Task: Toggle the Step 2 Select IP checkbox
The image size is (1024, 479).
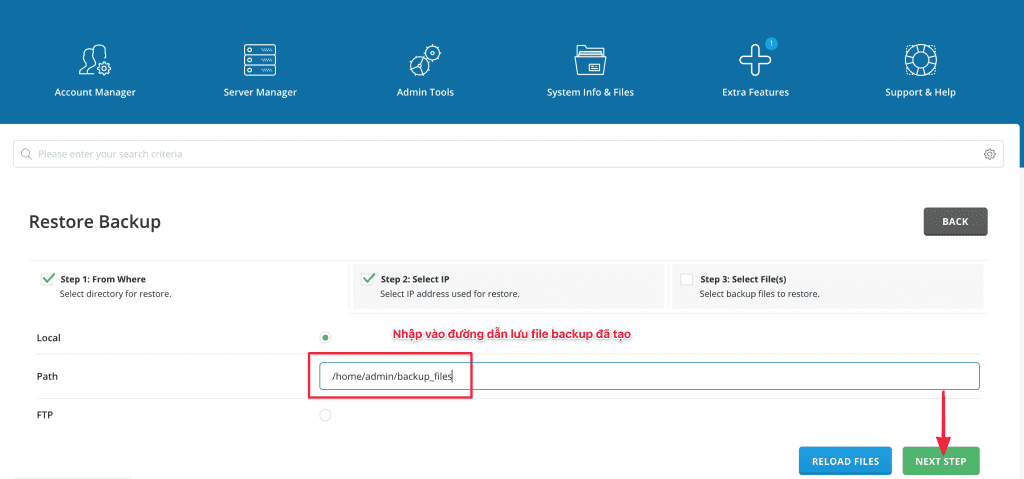Action: [x=367, y=279]
